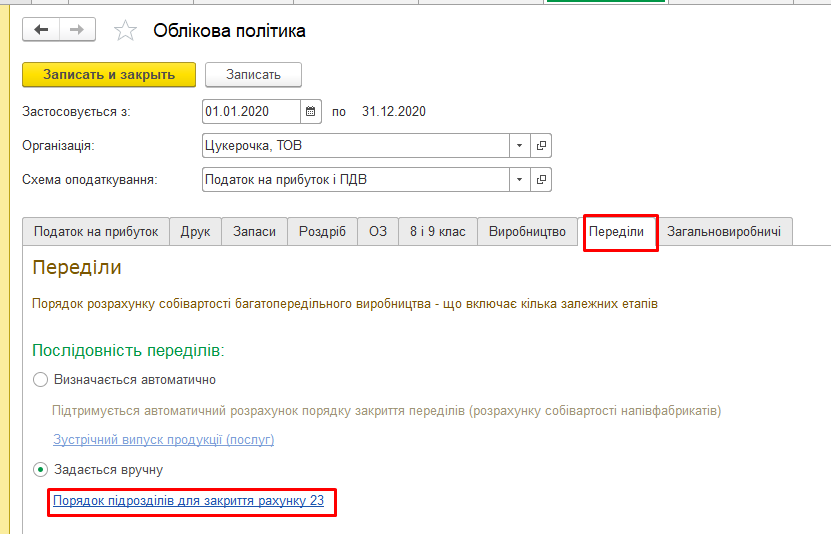The image size is (831, 534).
Task: Click the 'Записать' button
Action: tap(253, 74)
